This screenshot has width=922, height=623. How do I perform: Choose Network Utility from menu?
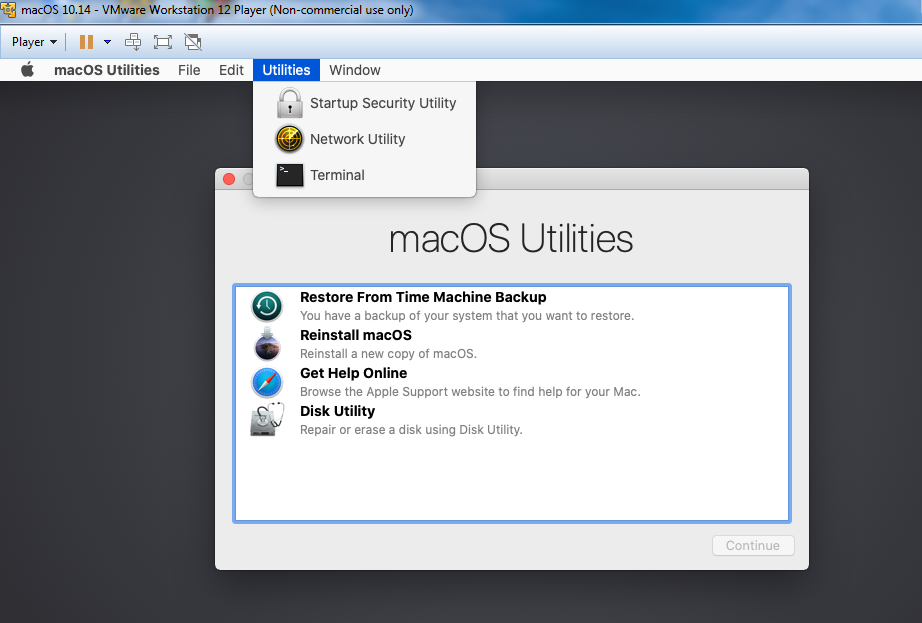point(365,139)
